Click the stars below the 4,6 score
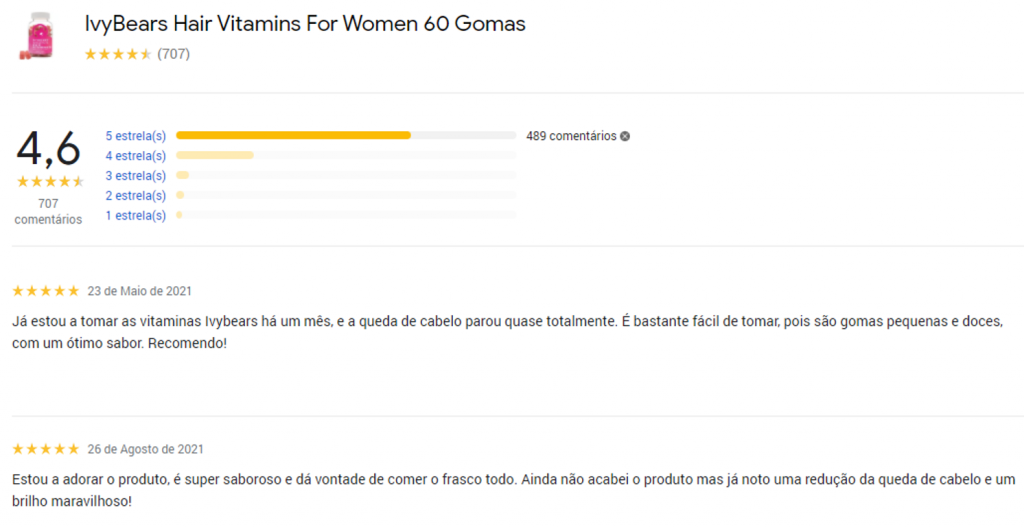1024x527 pixels. point(49,181)
